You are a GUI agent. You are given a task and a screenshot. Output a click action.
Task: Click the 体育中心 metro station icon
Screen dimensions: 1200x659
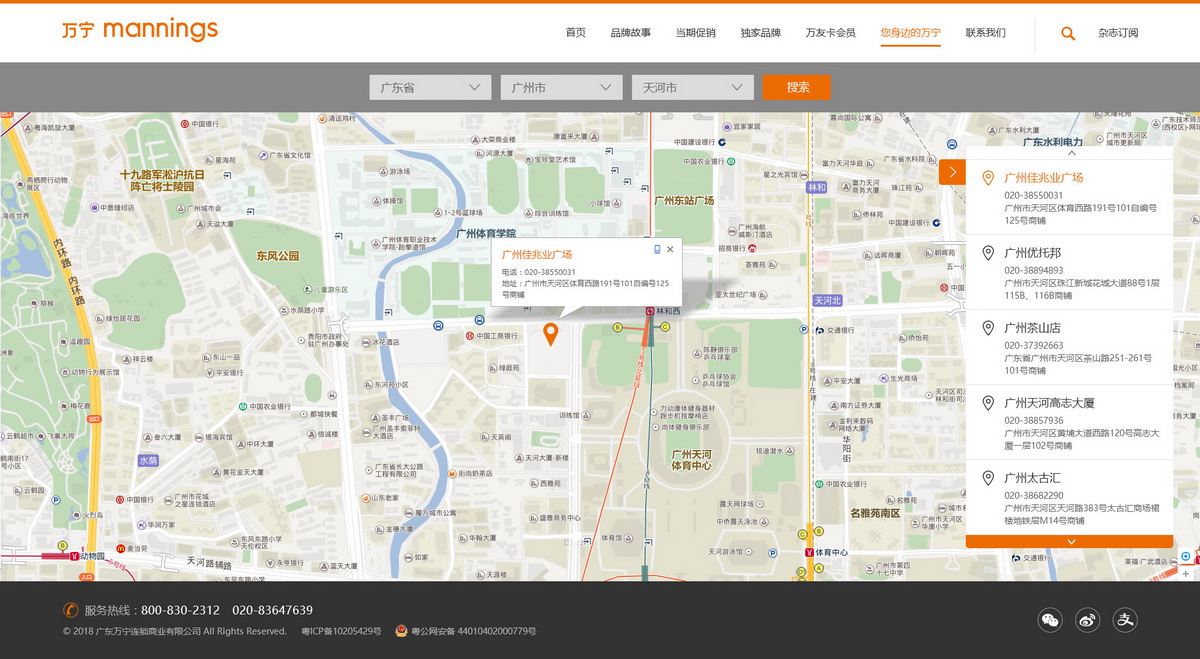(x=809, y=552)
